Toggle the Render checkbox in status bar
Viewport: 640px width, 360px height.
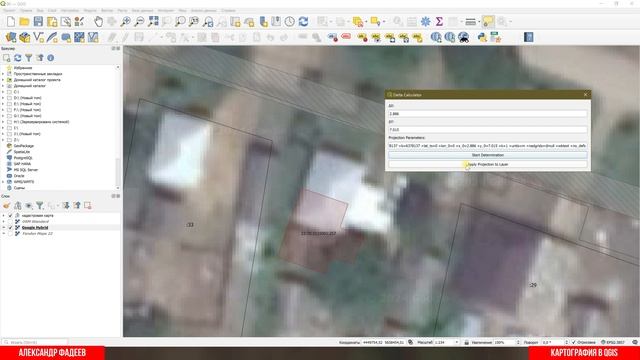click(573, 342)
